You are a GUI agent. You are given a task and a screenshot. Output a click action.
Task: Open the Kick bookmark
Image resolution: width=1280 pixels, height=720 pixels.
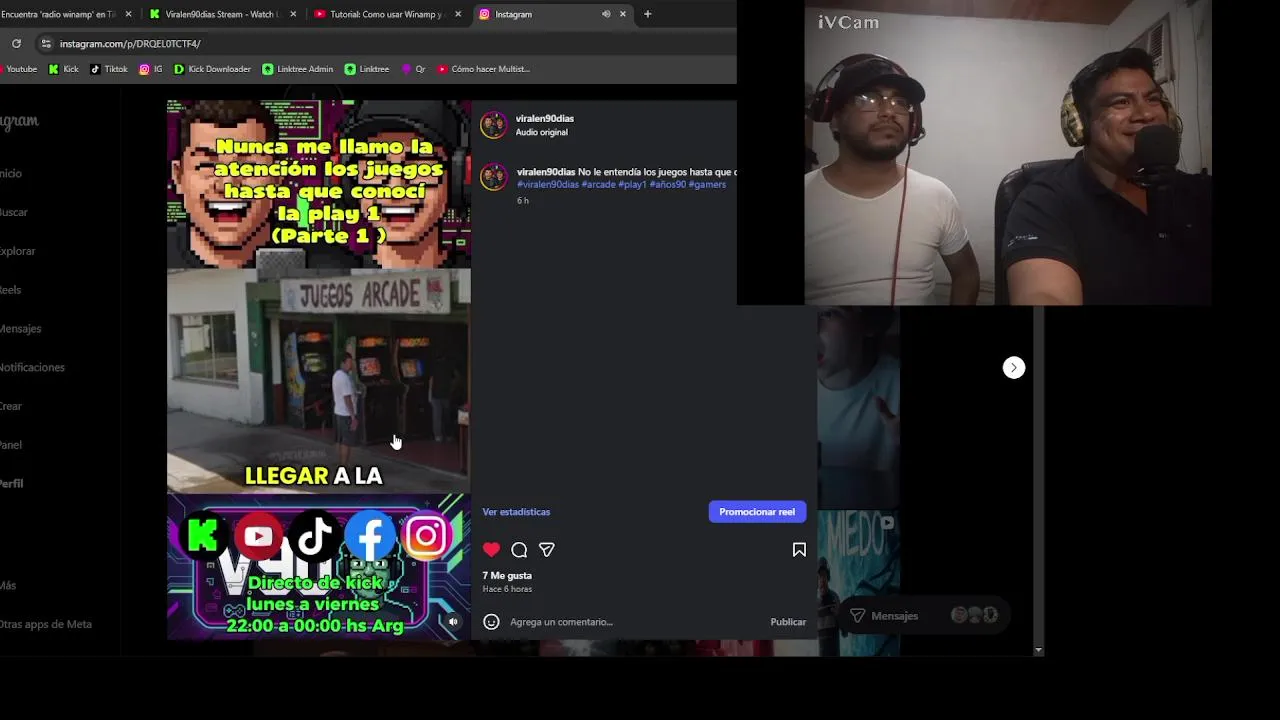[x=63, y=69]
